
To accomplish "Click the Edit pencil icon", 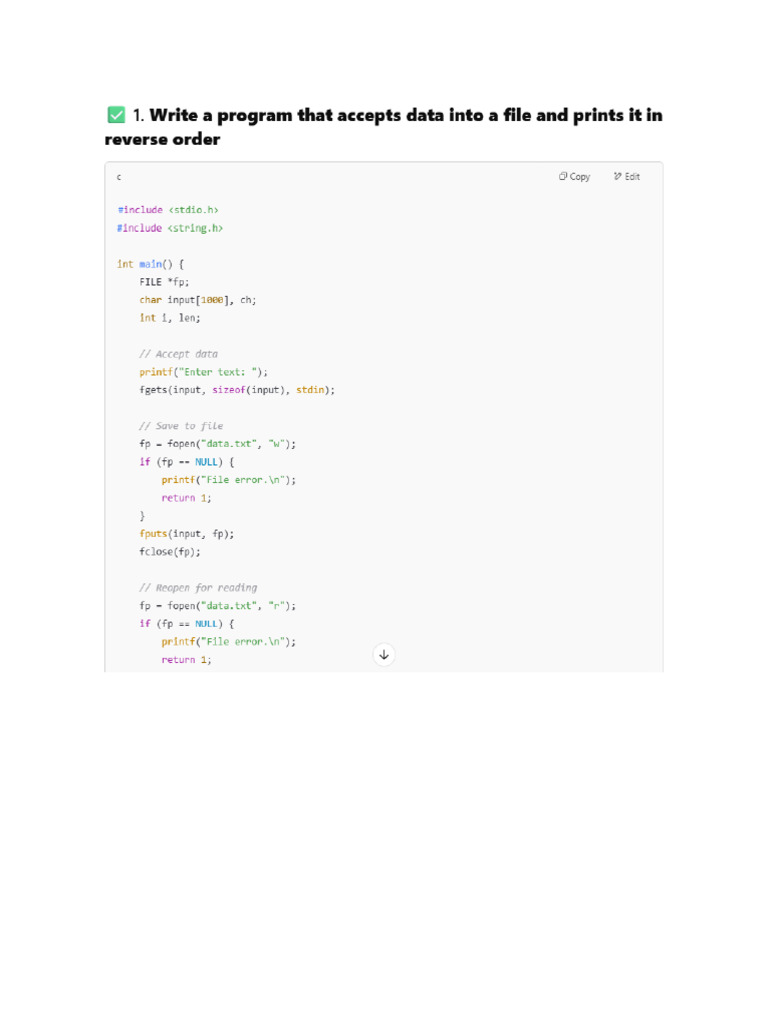I will click(618, 177).
